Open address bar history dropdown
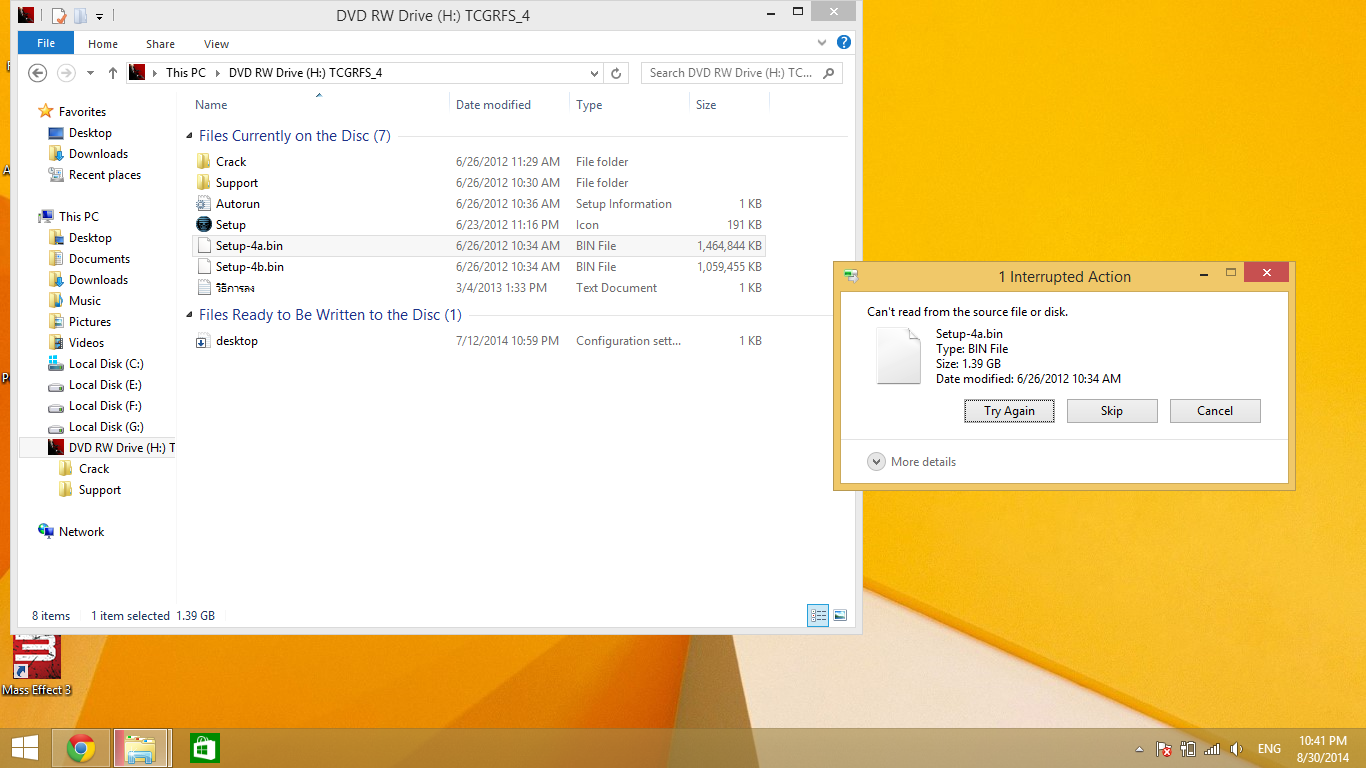This screenshot has width=1366, height=768. coord(594,73)
